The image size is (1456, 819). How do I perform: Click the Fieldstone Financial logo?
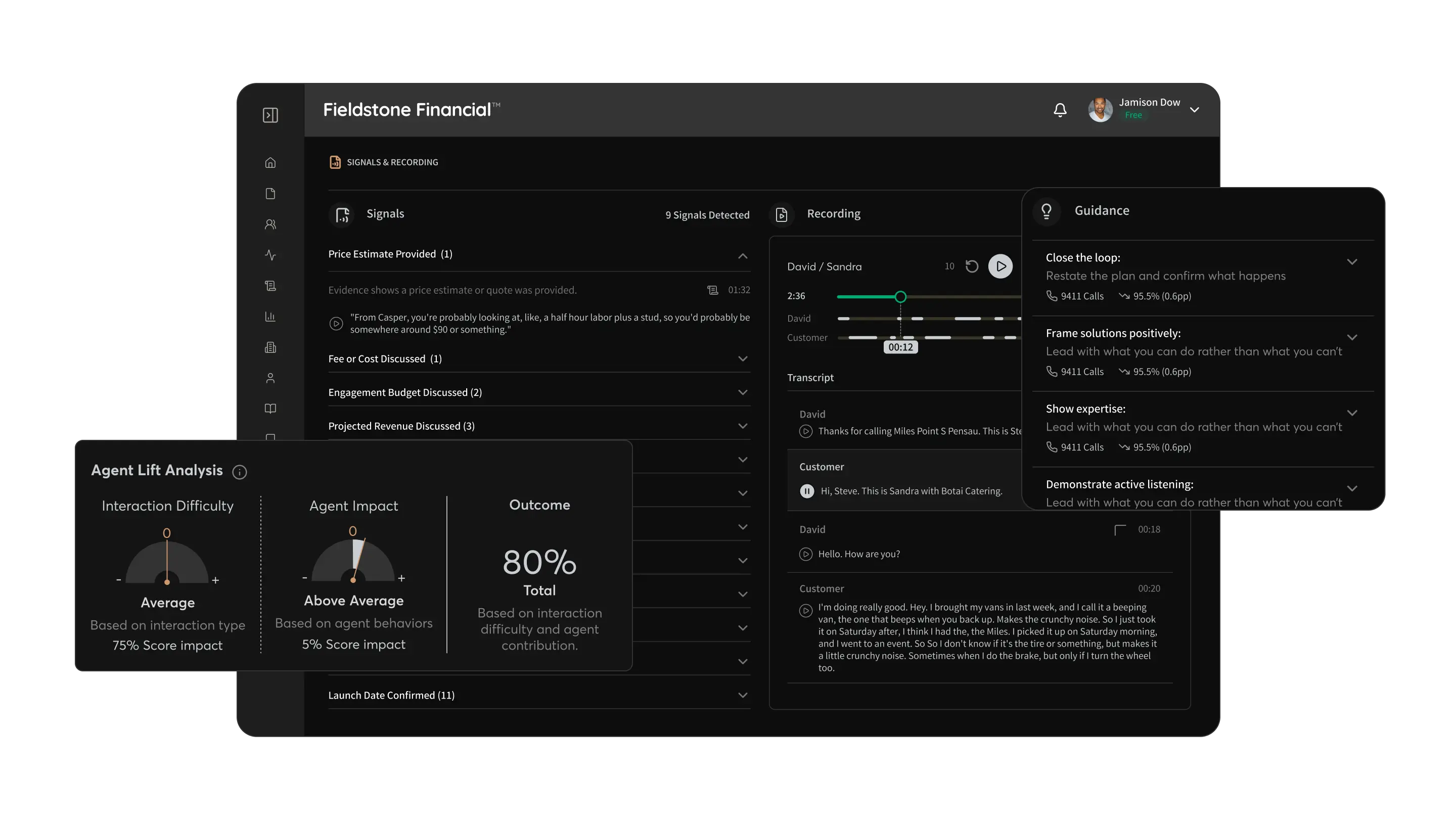tap(412, 110)
